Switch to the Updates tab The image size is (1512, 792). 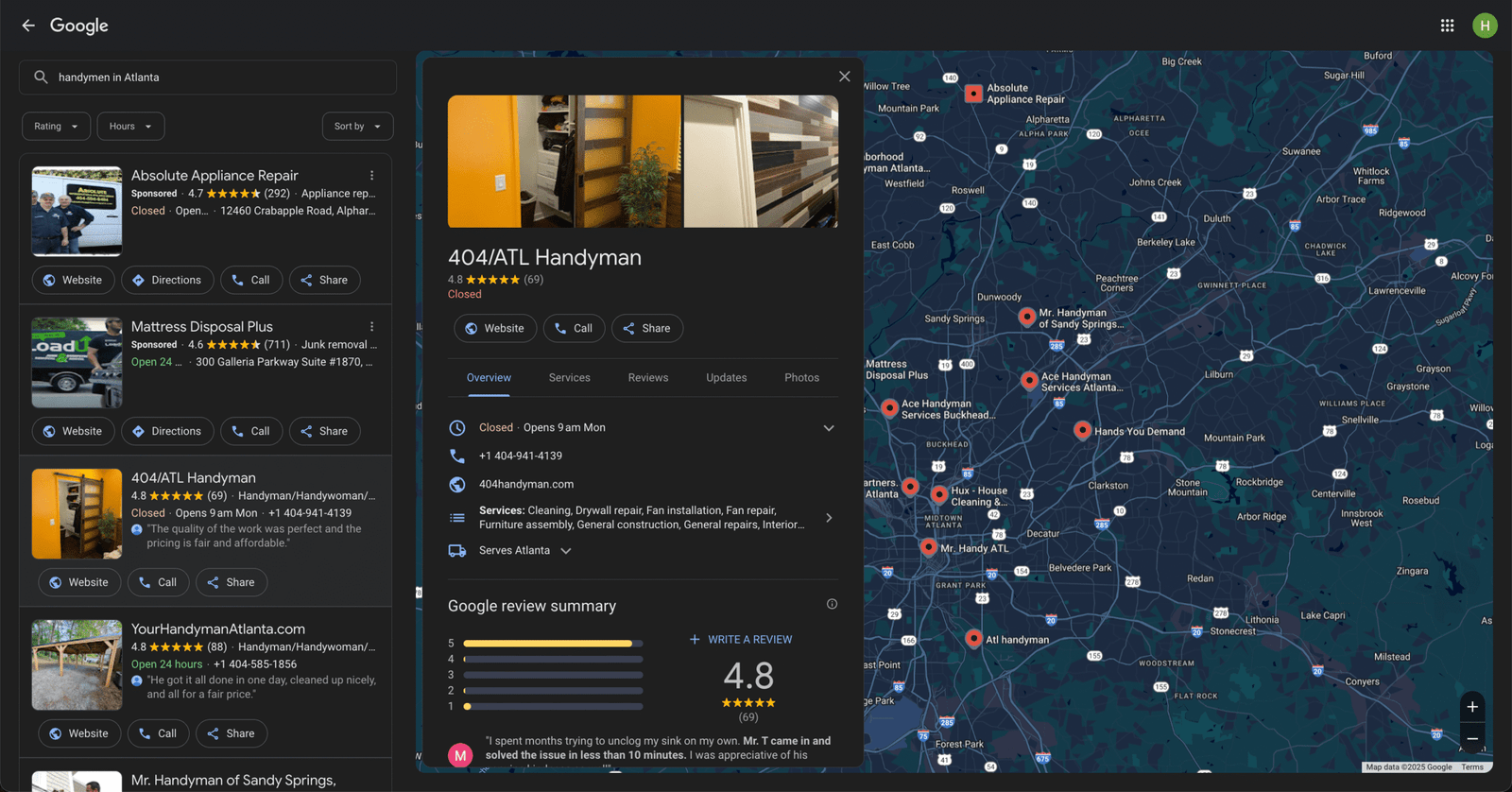click(727, 377)
